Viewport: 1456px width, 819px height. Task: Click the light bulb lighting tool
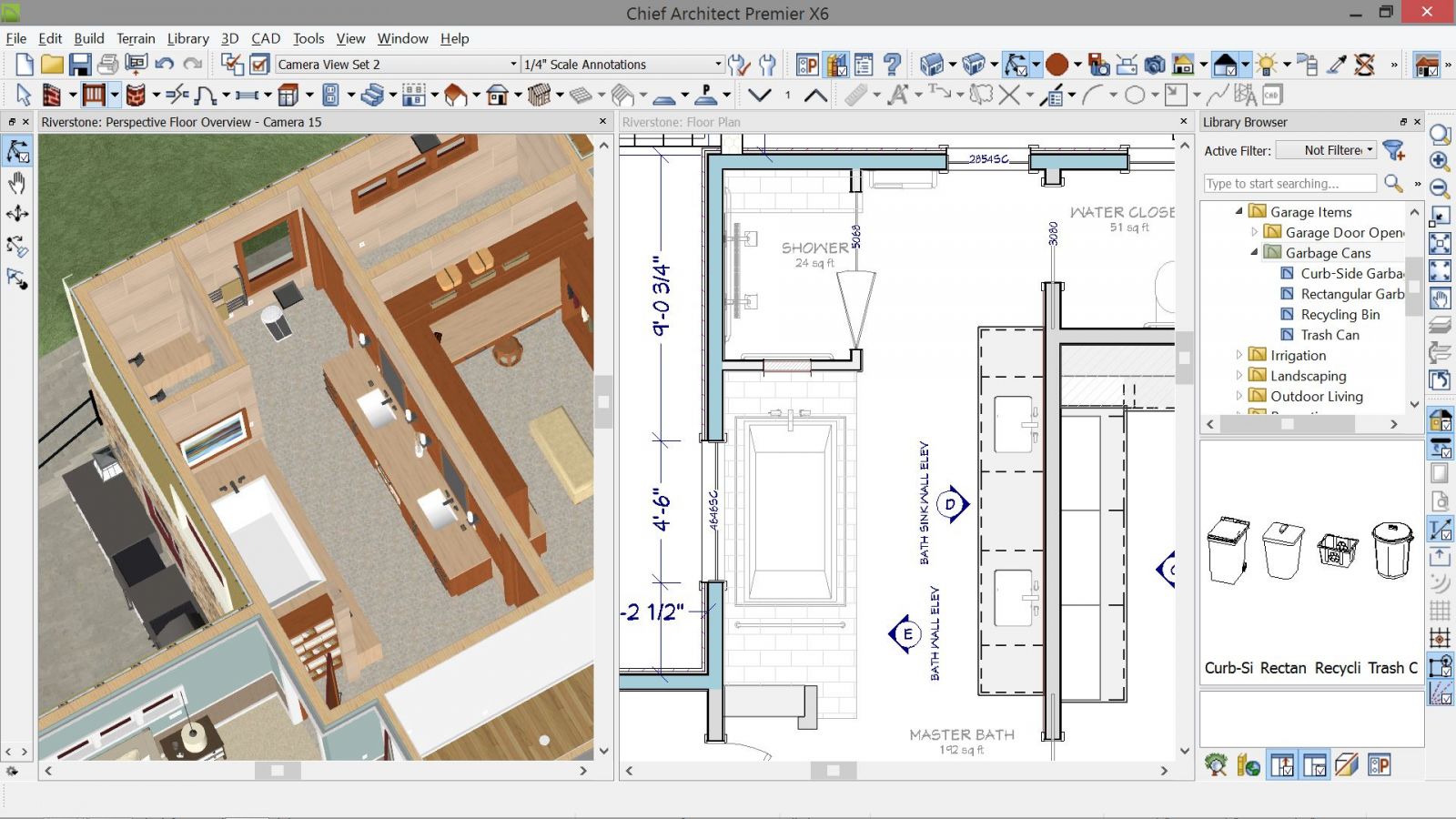click(1266, 65)
